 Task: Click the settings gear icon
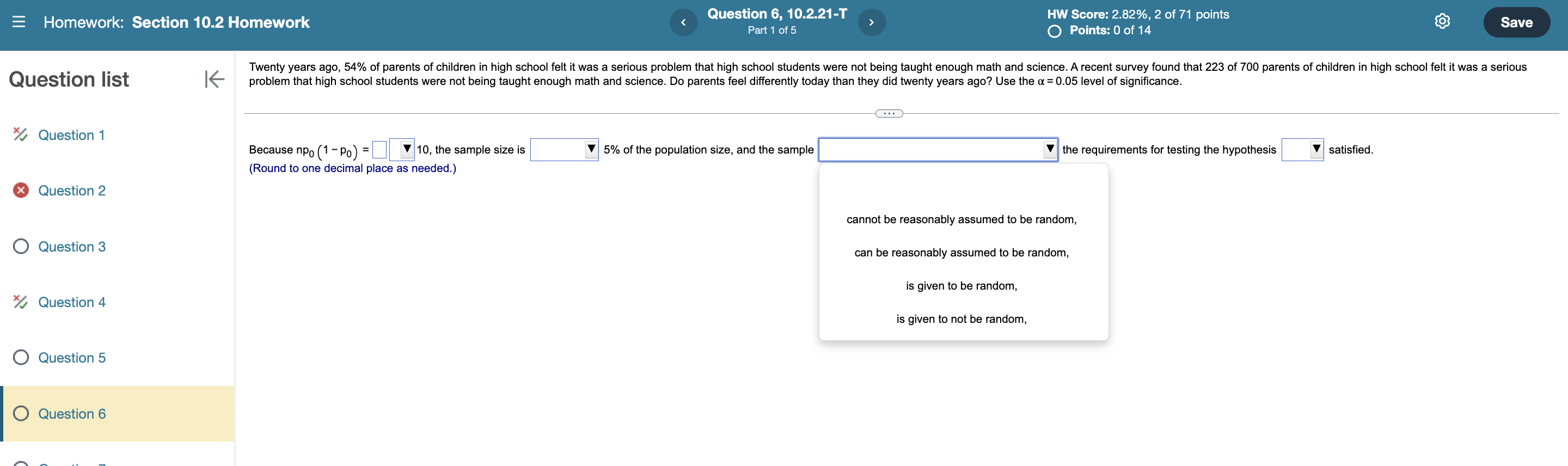pyautogui.click(x=1442, y=21)
